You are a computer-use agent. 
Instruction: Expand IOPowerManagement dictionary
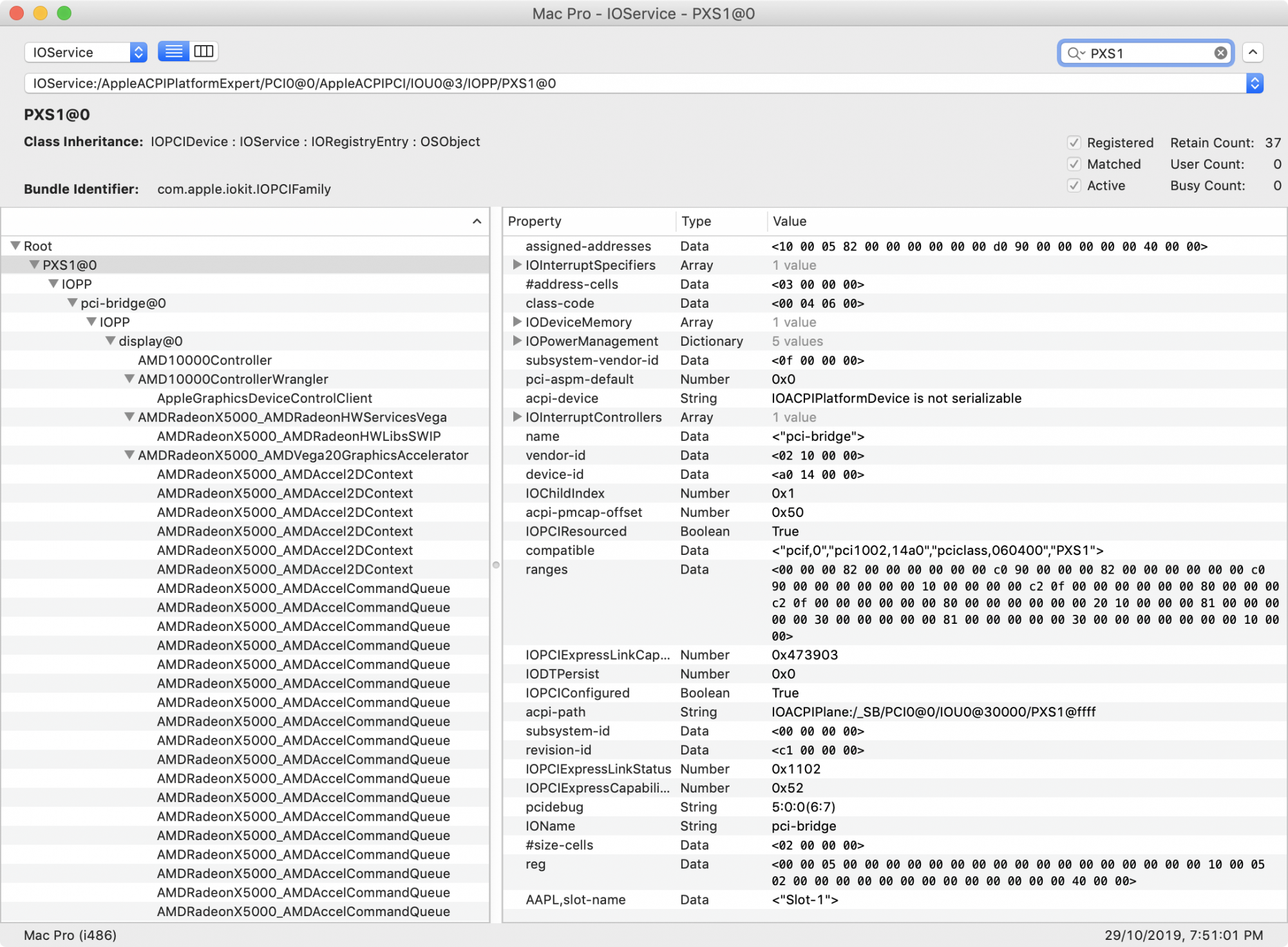516,341
